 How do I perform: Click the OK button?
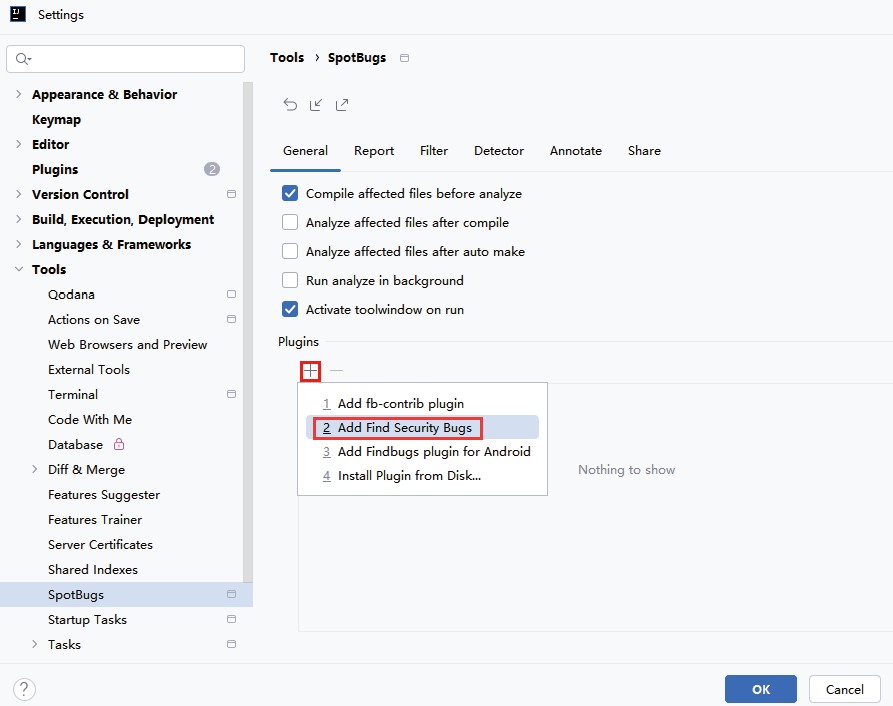(x=761, y=689)
